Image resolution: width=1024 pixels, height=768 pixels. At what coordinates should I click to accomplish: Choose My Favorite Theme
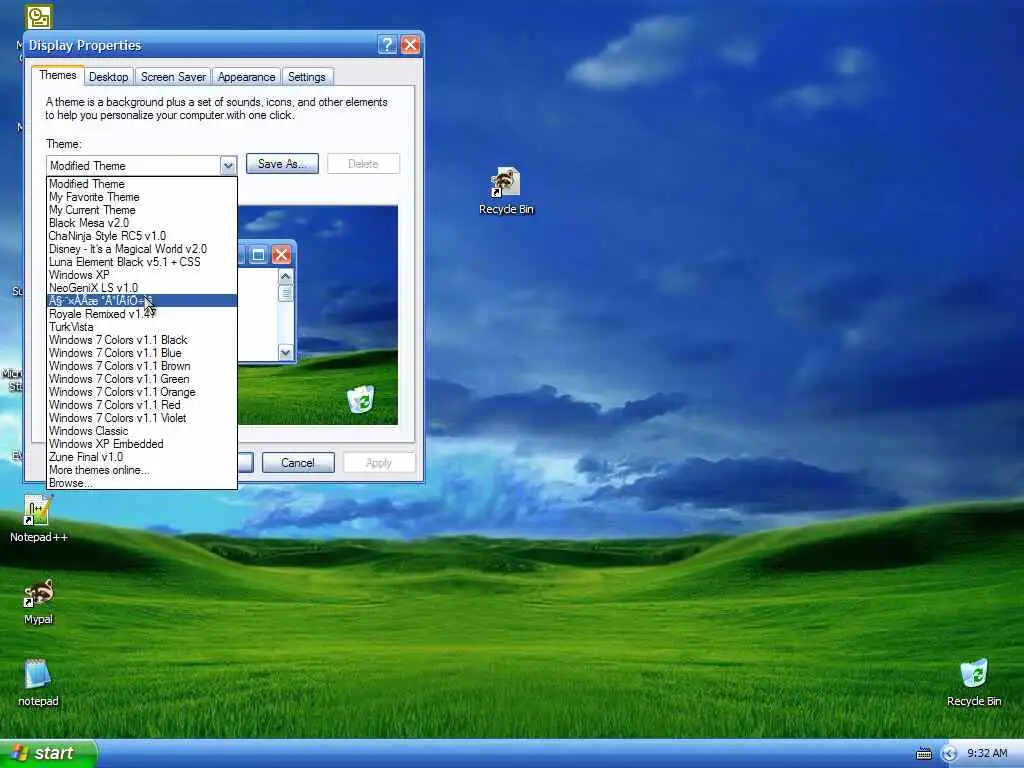coord(142,197)
